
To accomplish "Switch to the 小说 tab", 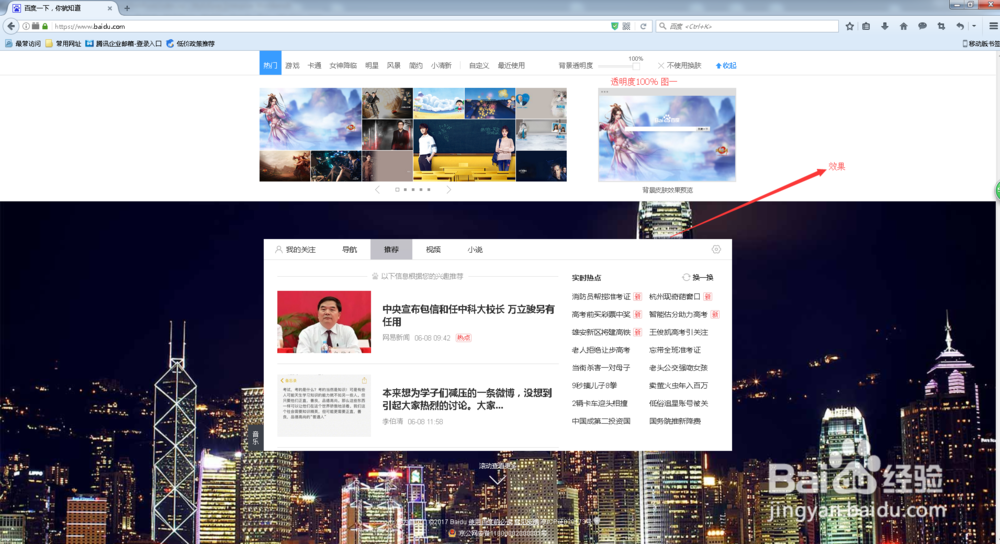I will [x=475, y=249].
